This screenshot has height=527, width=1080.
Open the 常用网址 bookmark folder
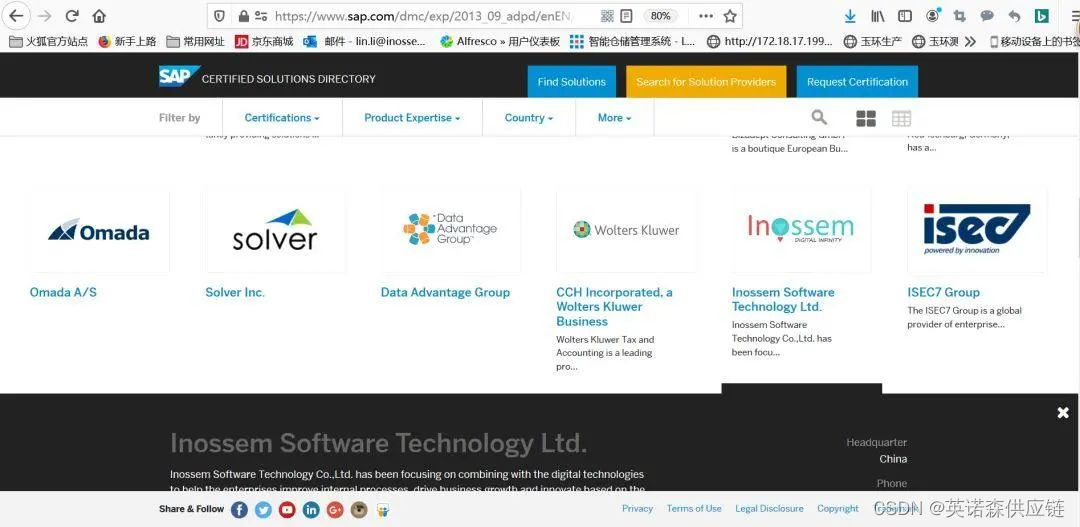point(196,41)
